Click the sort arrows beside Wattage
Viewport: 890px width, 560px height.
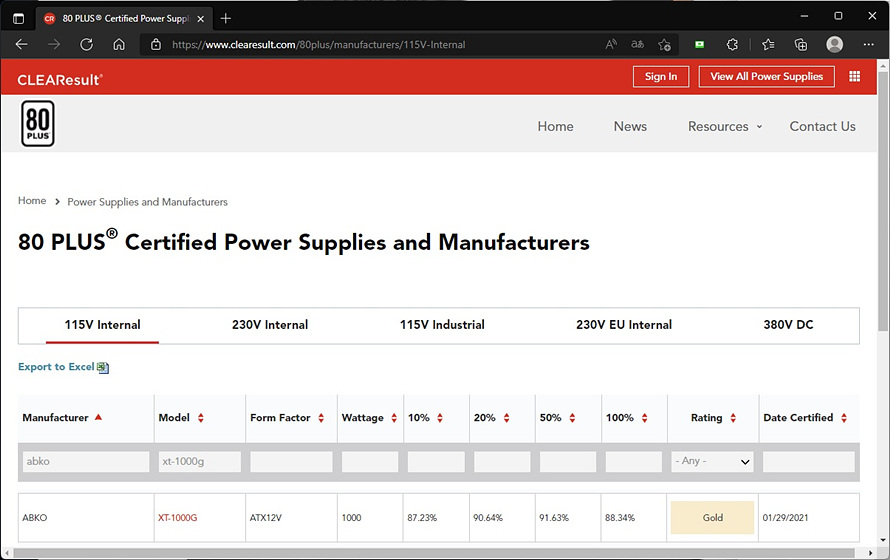click(x=394, y=418)
